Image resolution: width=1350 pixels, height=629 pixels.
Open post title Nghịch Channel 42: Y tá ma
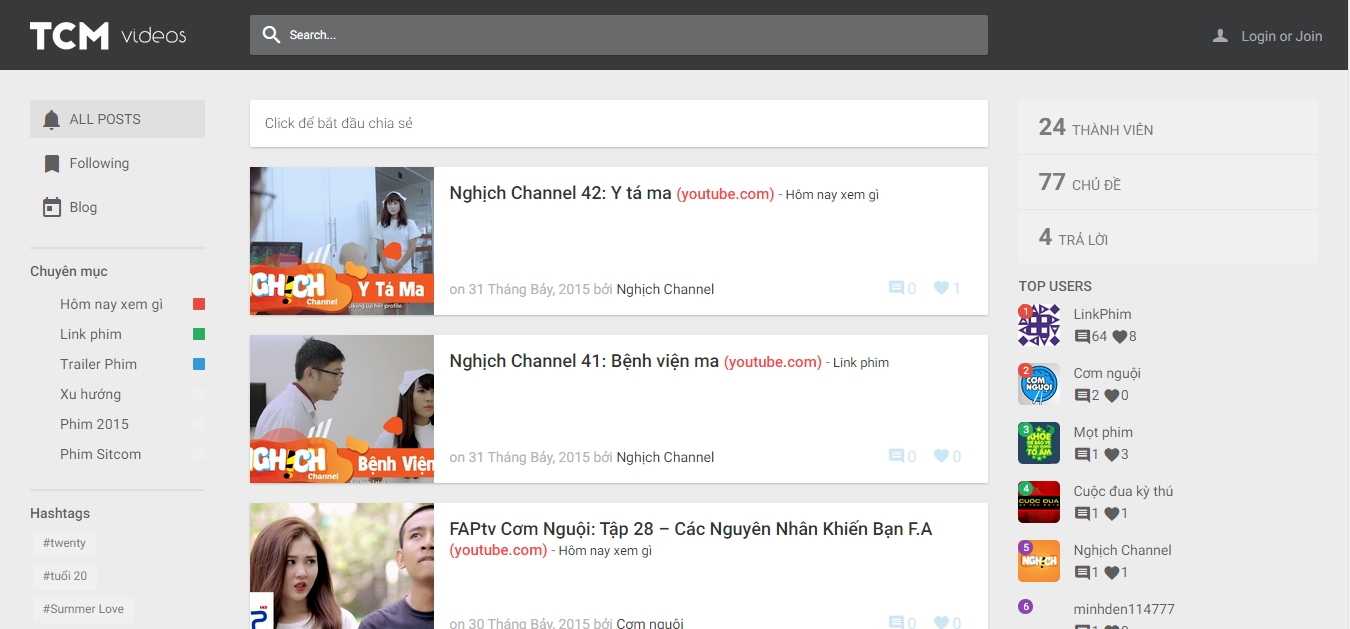tap(561, 193)
